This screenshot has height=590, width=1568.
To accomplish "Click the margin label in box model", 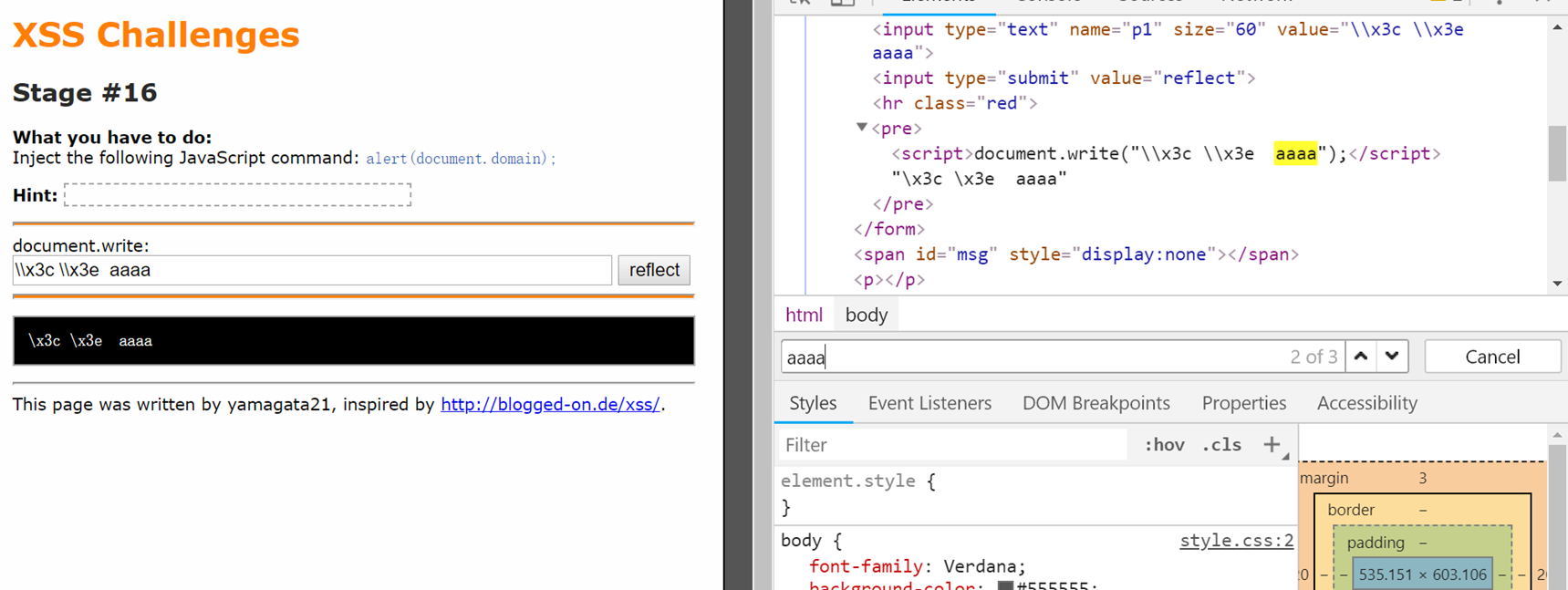I will click(1324, 478).
